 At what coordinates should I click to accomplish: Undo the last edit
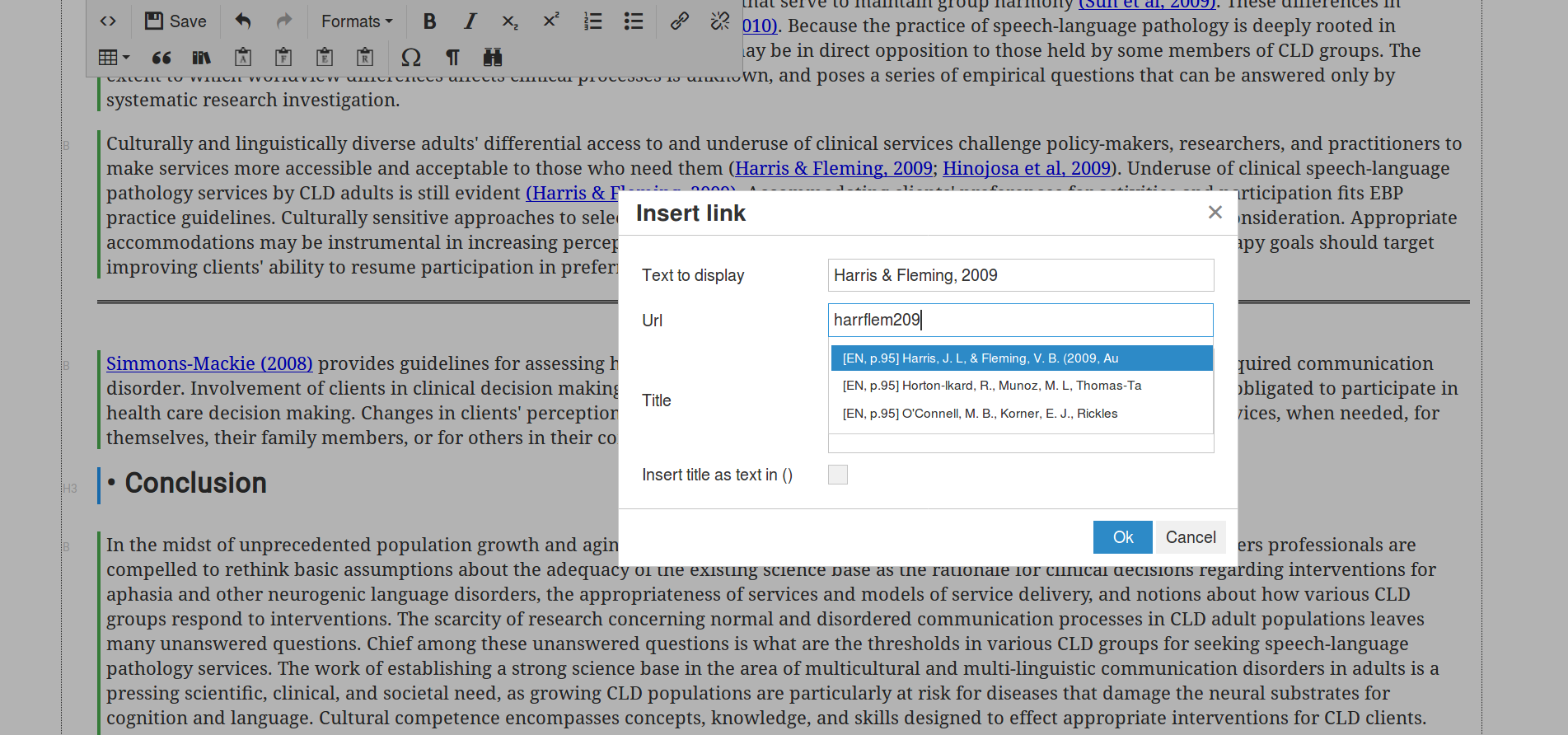click(x=242, y=21)
